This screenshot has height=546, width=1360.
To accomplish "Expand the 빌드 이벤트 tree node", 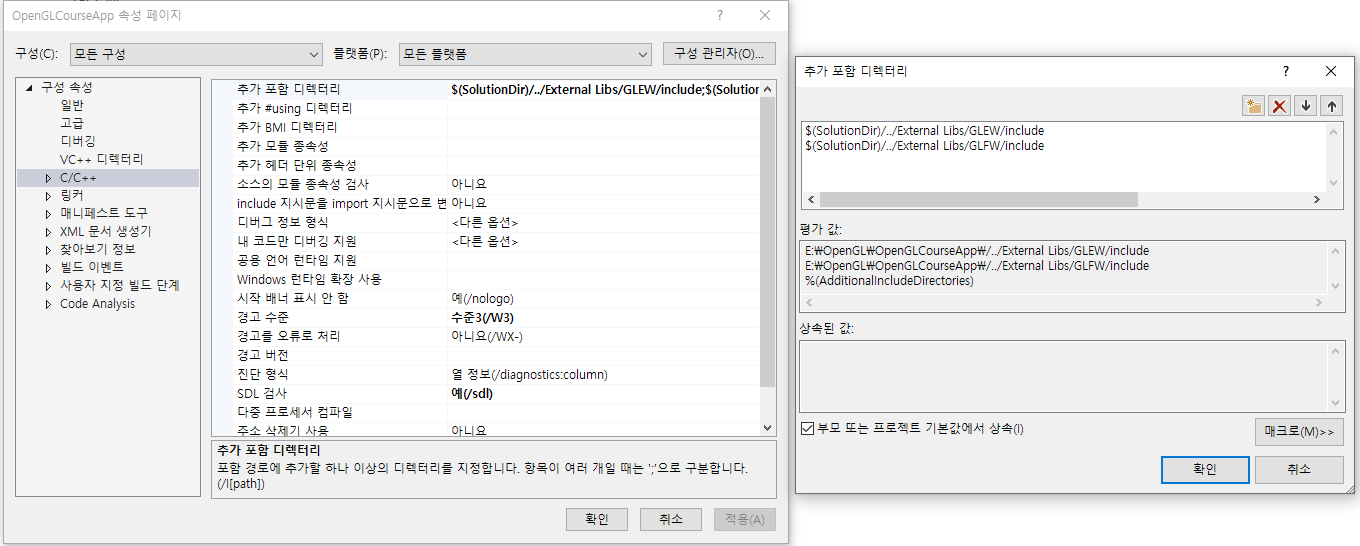I will [48, 268].
